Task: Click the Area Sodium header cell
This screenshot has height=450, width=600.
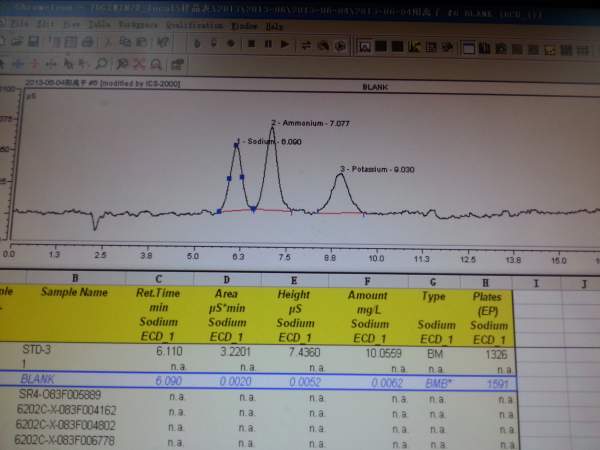Action: (227, 315)
